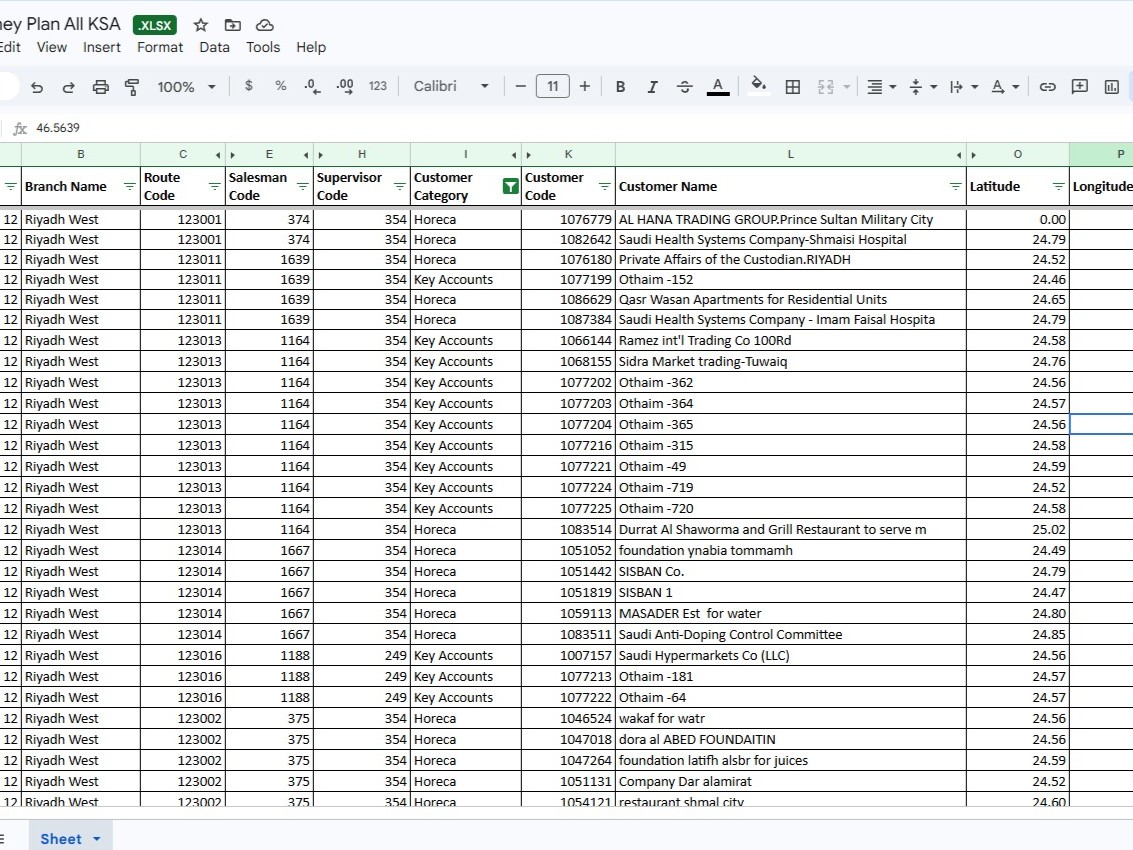
Task: Increase font size with plus
Action: pyautogui.click(x=585, y=86)
